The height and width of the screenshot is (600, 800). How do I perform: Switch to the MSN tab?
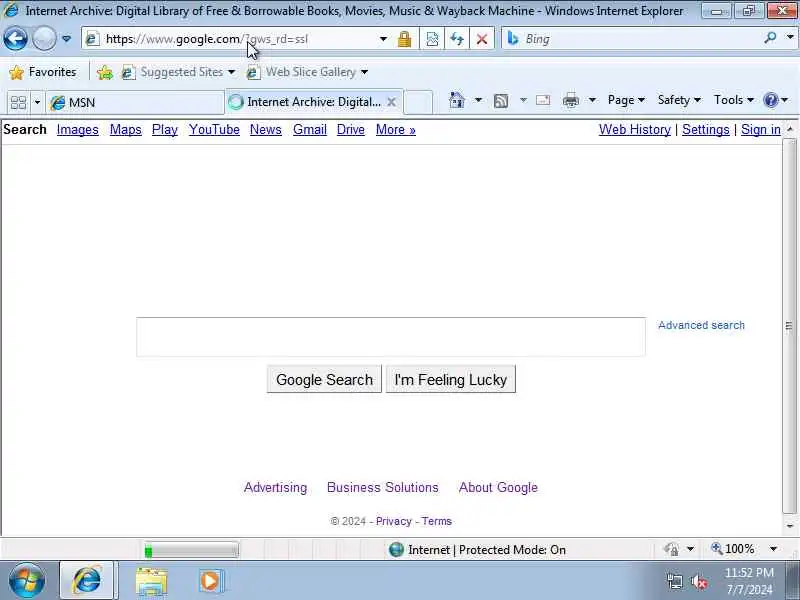[135, 103]
